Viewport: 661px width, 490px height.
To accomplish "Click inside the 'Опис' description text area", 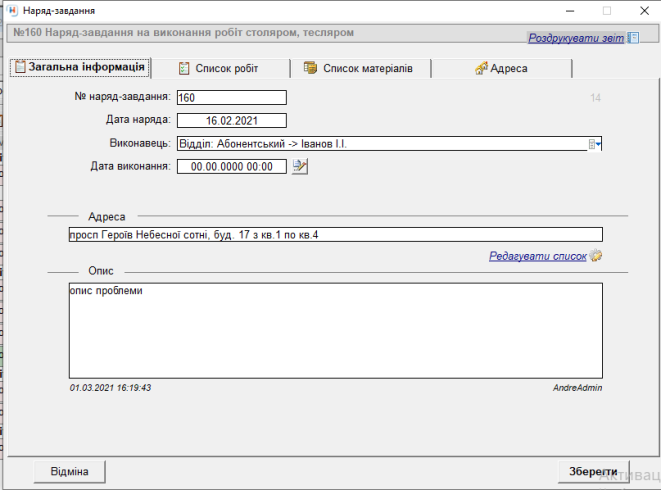I will coord(335,330).
